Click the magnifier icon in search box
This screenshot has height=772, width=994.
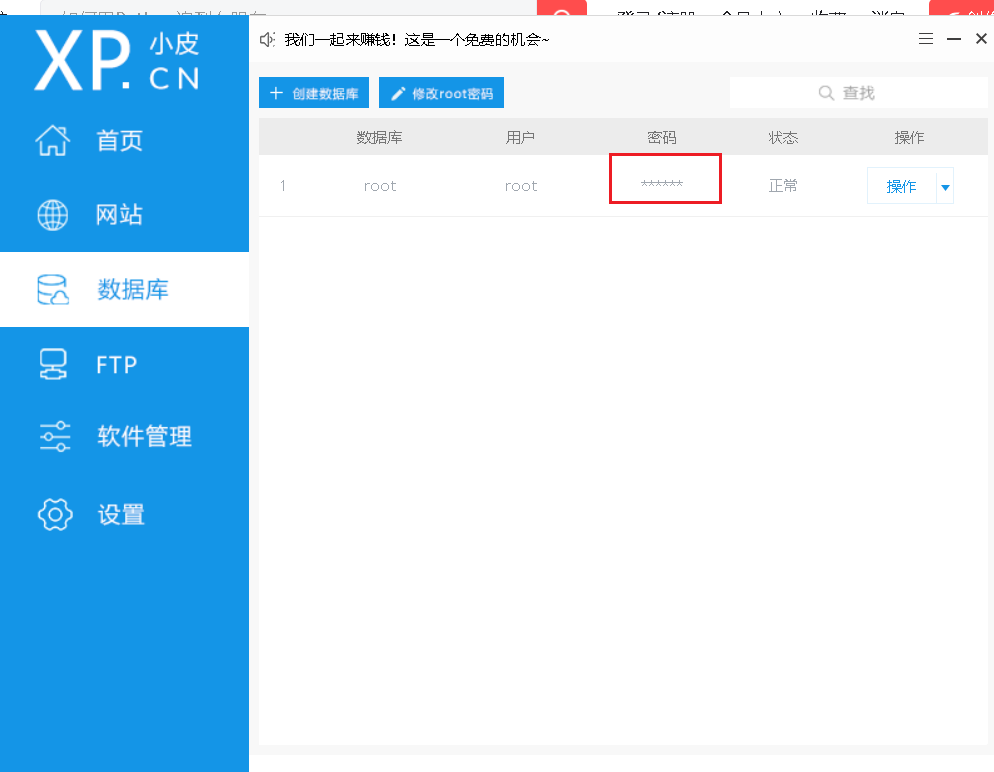pyautogui.click(x=826, y=92)
